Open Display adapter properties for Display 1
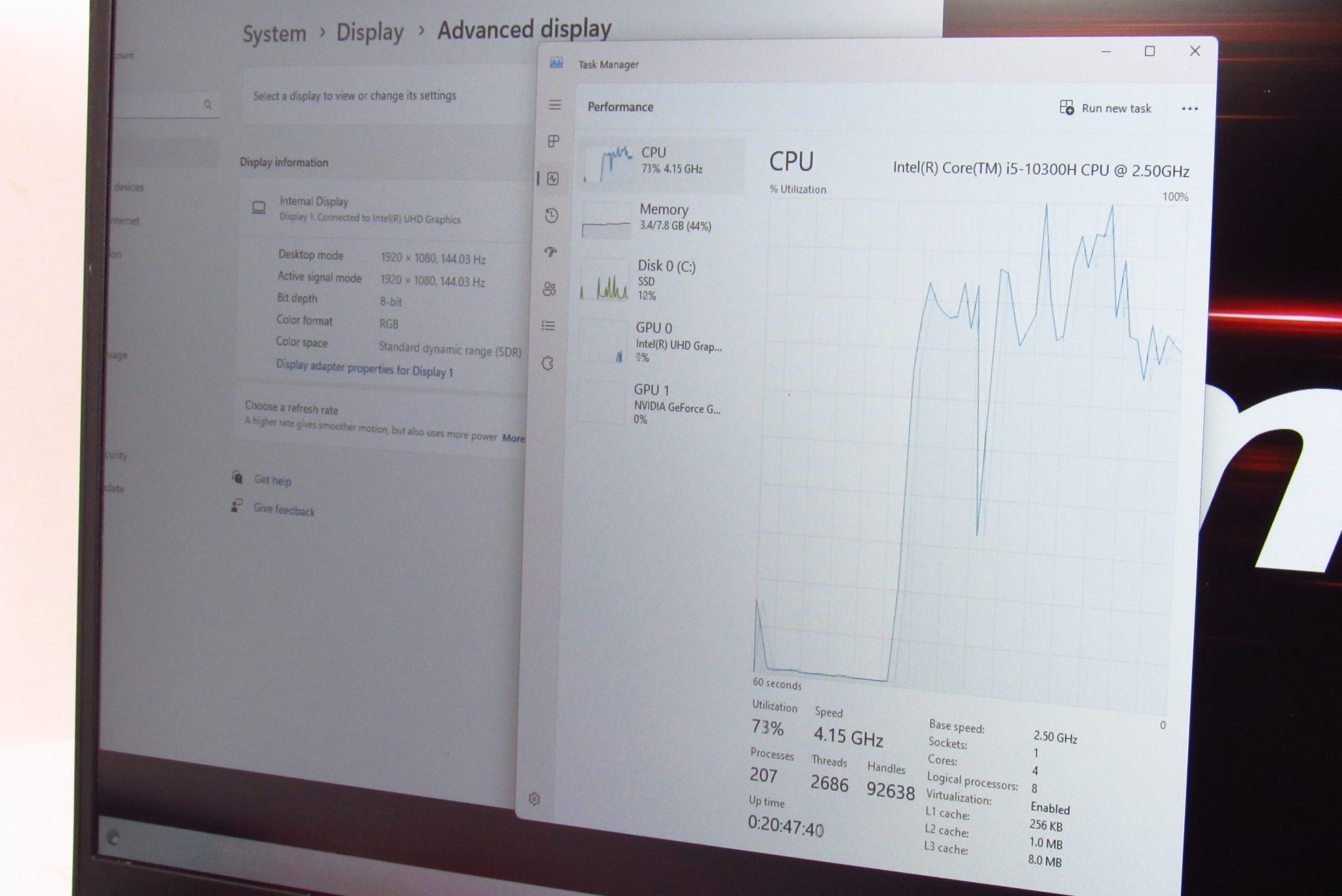This screenshot has height=896, width=1342. coord(364,369)
